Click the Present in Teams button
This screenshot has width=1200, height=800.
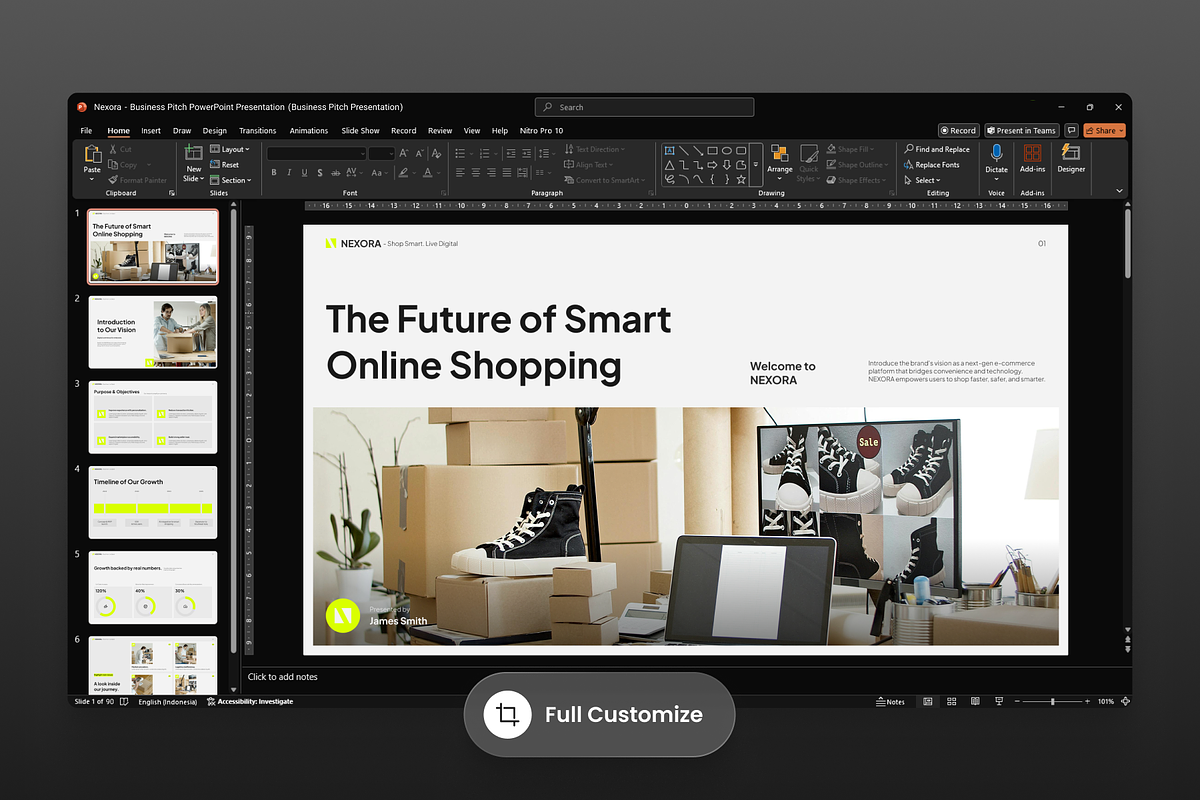tap(1021, 130)
